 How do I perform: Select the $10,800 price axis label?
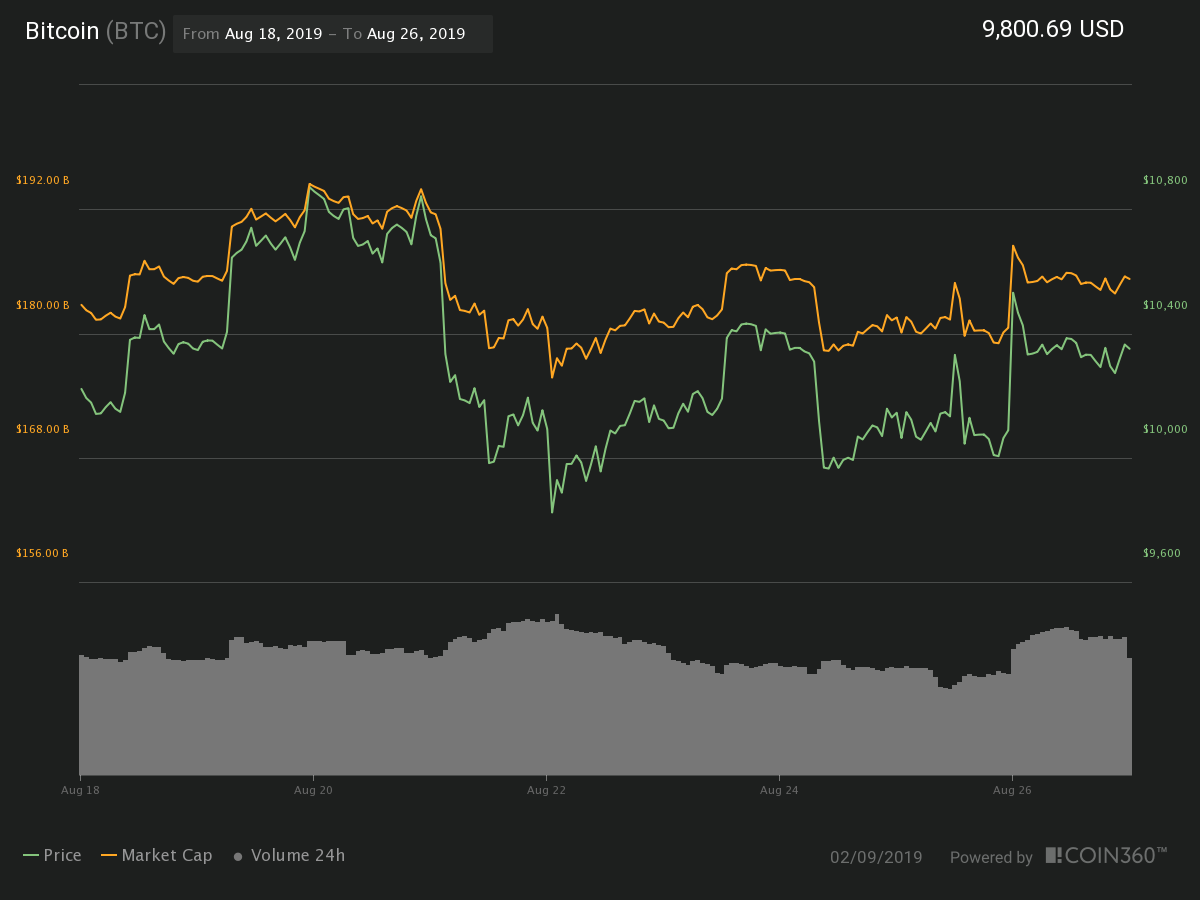click(1165, 180)
